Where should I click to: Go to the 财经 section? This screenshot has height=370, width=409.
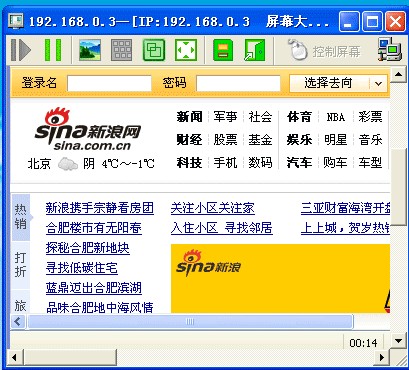(189, 140)
